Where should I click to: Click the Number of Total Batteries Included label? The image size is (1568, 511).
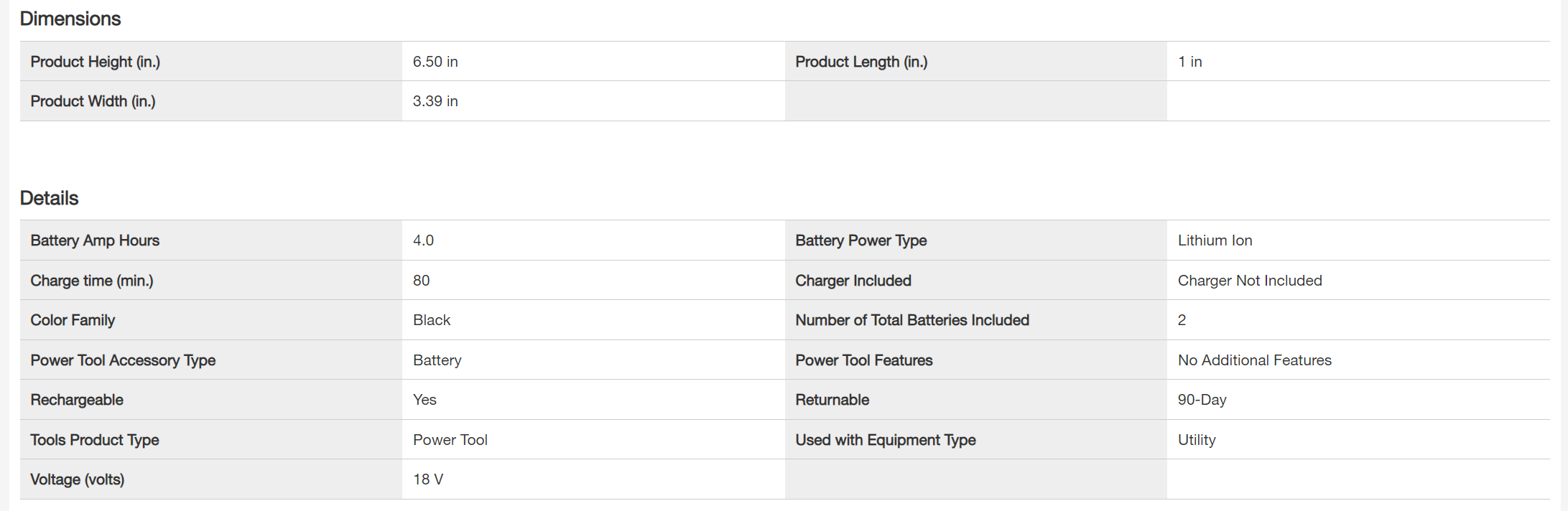tap(912, 320)
